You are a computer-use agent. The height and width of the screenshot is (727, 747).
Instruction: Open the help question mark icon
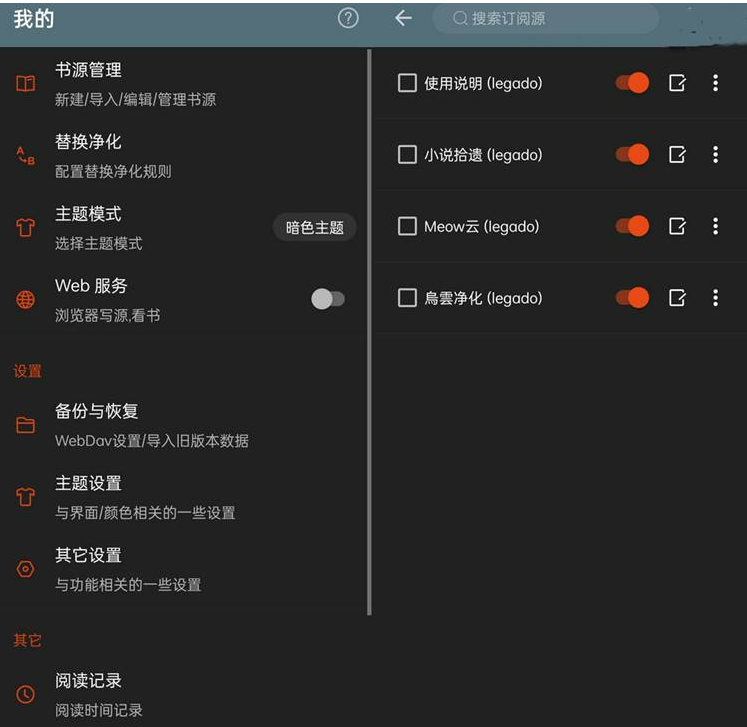(x=348, y=19)
